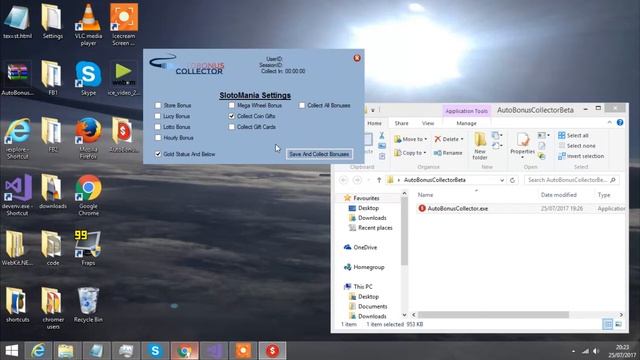
Task: Close the Bonus Collector settings window
Action: coord(357,58)
